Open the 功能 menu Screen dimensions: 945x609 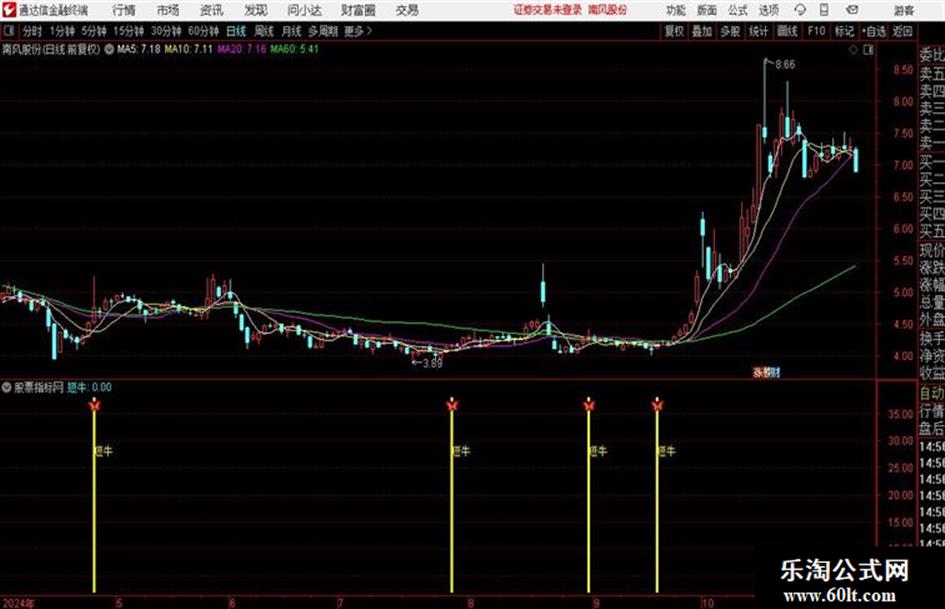click(x=676, y=10)
